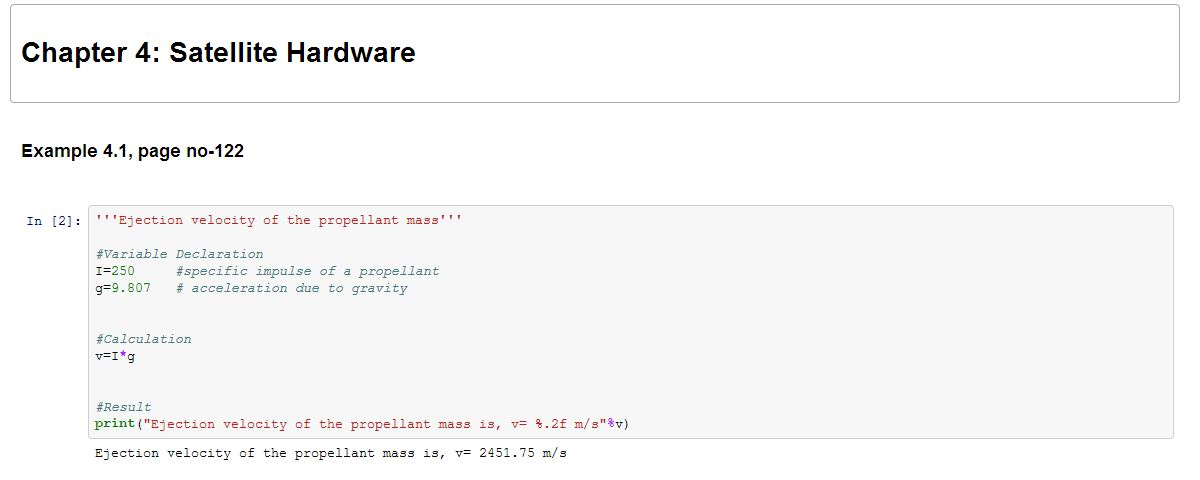Click the "Chapter 4: Satellite Hardware" heading

pyautogui.click(x=218, y=53)
